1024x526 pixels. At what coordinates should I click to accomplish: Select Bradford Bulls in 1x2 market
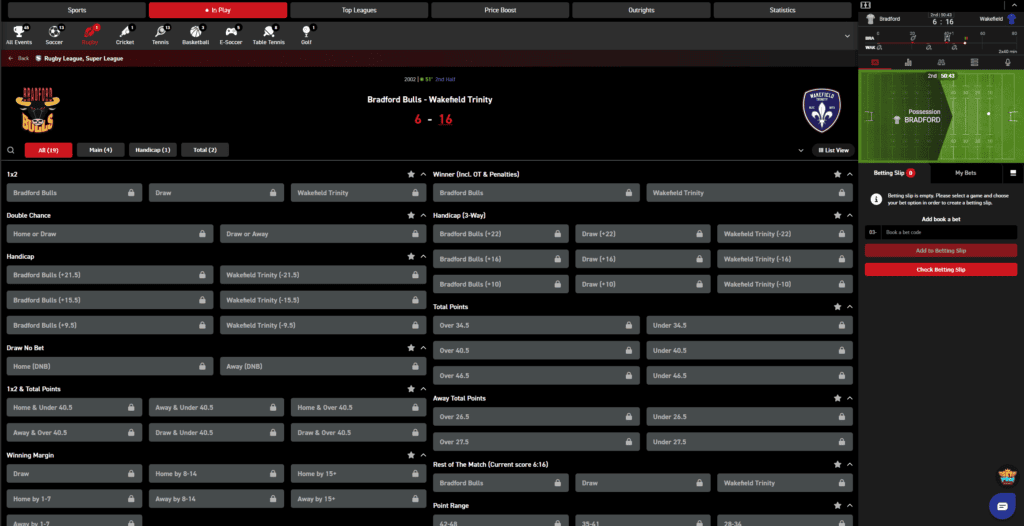click(74, 193)
